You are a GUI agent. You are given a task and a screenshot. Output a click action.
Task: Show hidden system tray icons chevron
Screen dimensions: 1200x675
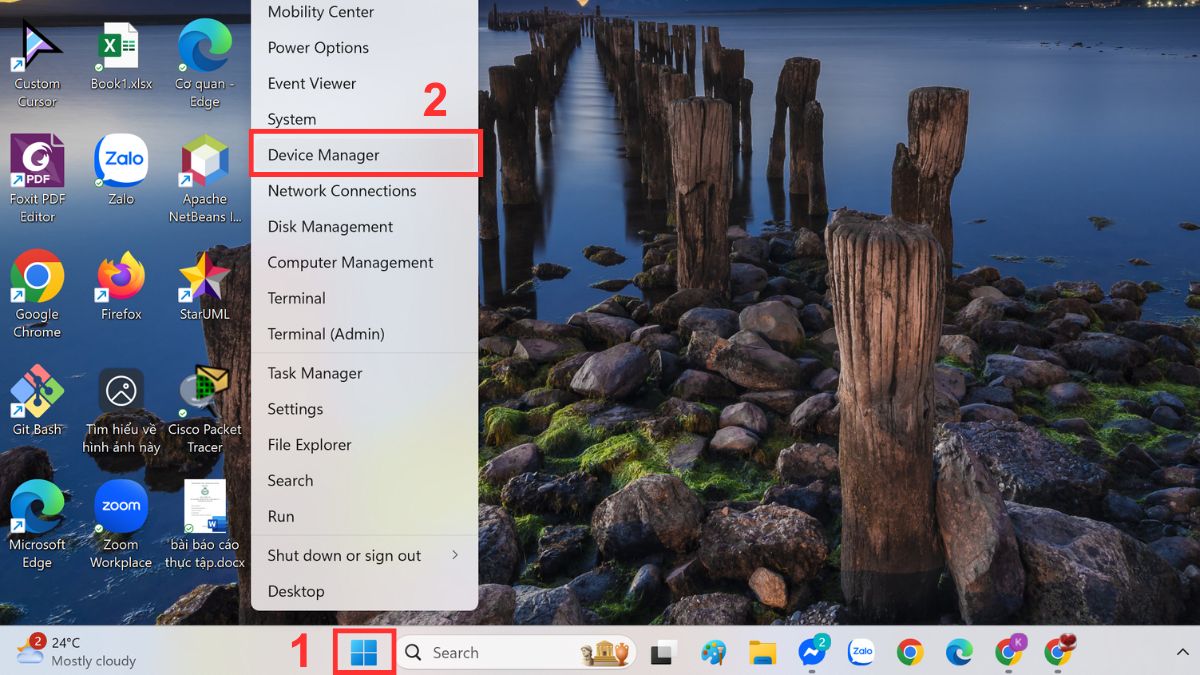tap(1182, 653)
